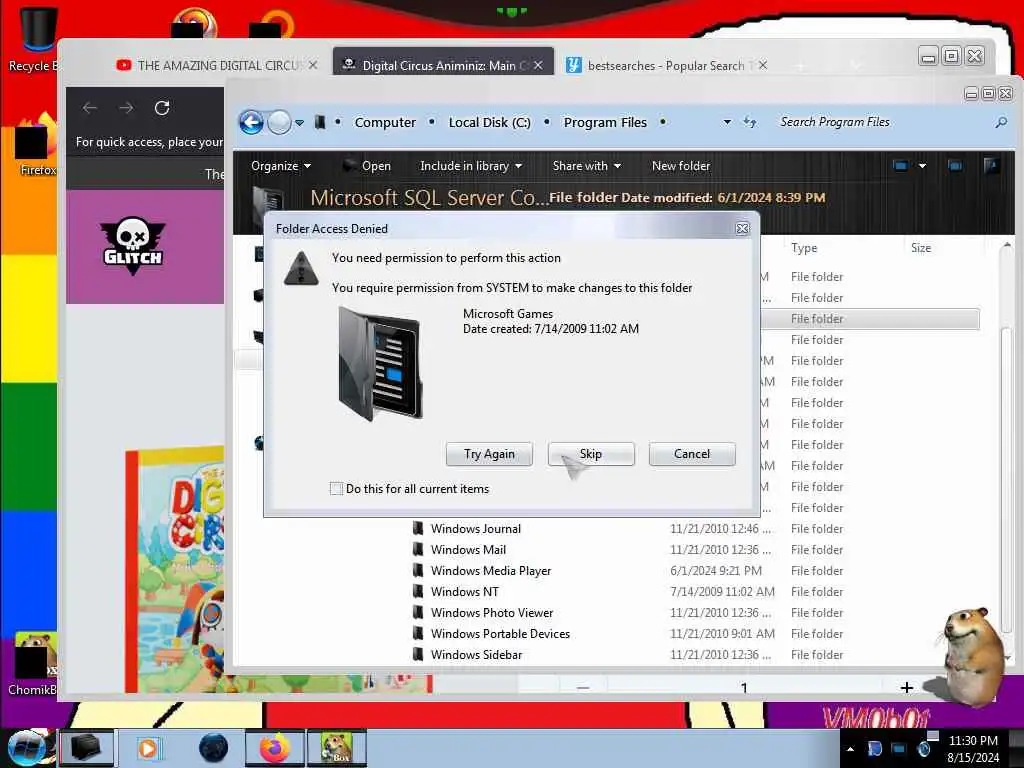Click the hamster desktop gadget

click(971, 656)
